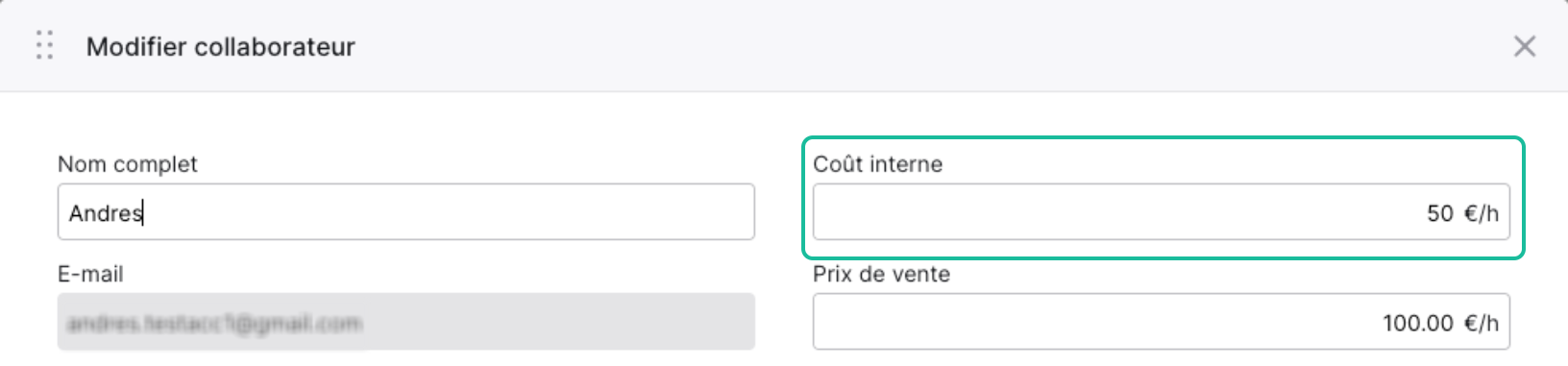Click the greyed-out E-mail field

pyautogui.click(x=405, y=322)
